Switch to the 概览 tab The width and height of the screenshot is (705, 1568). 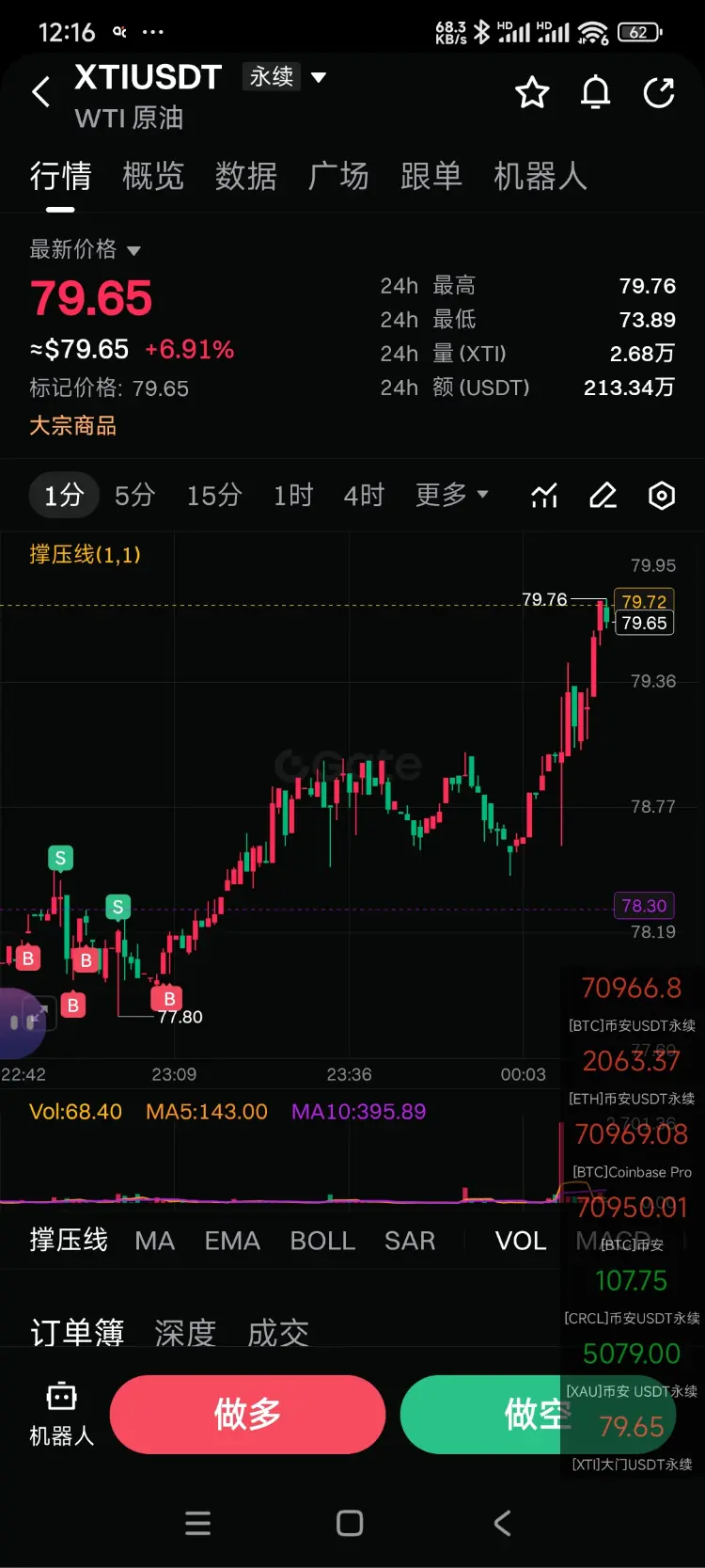[152, 176]
